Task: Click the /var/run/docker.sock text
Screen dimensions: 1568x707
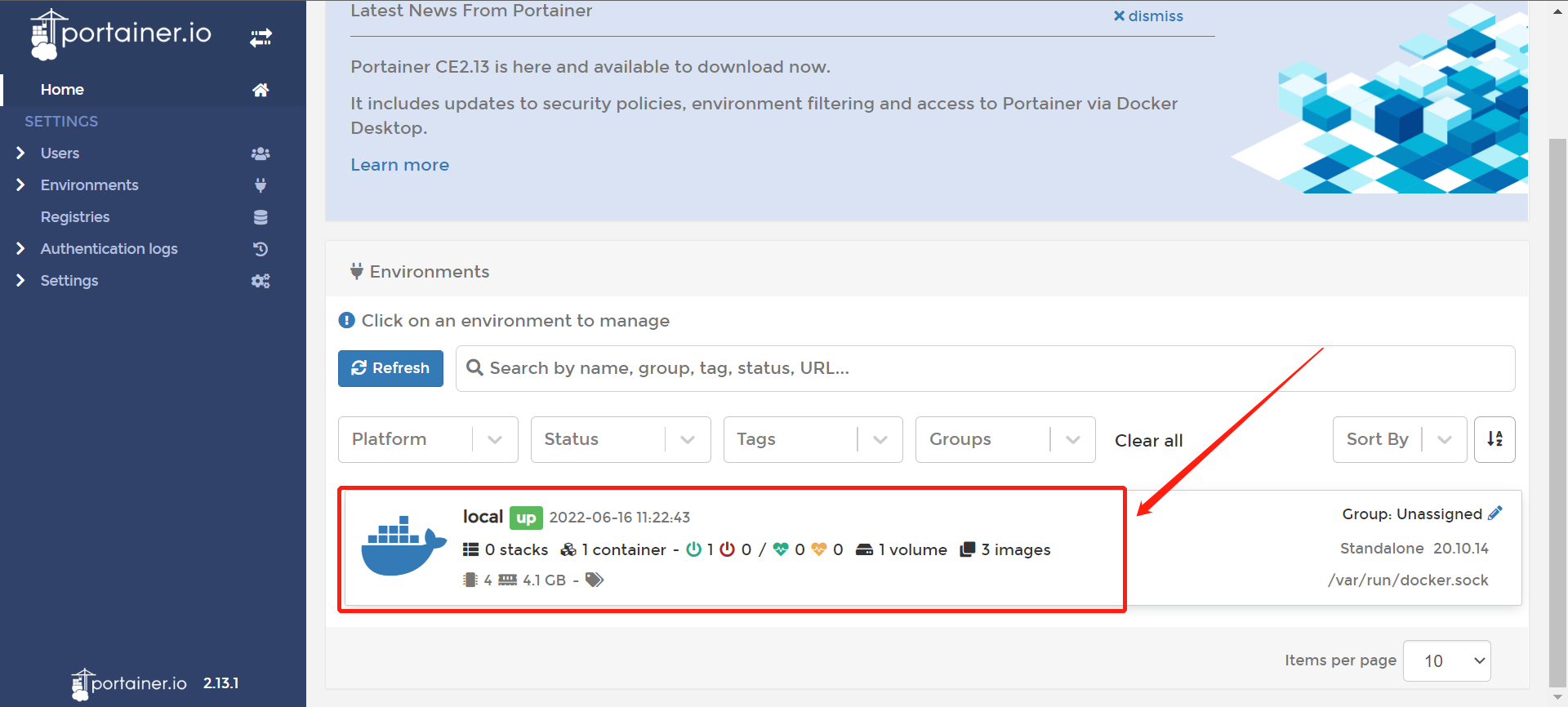Action: click(1408, 580)
